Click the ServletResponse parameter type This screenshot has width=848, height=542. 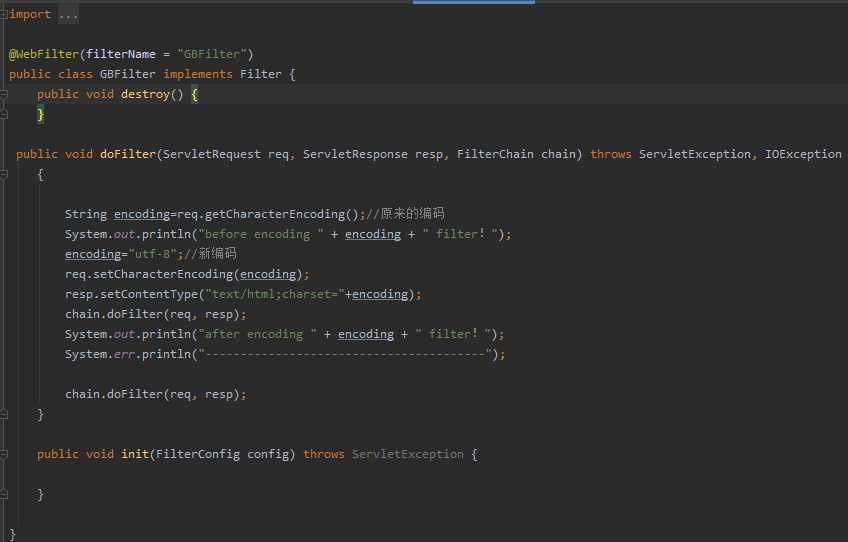tap(355, 154)
